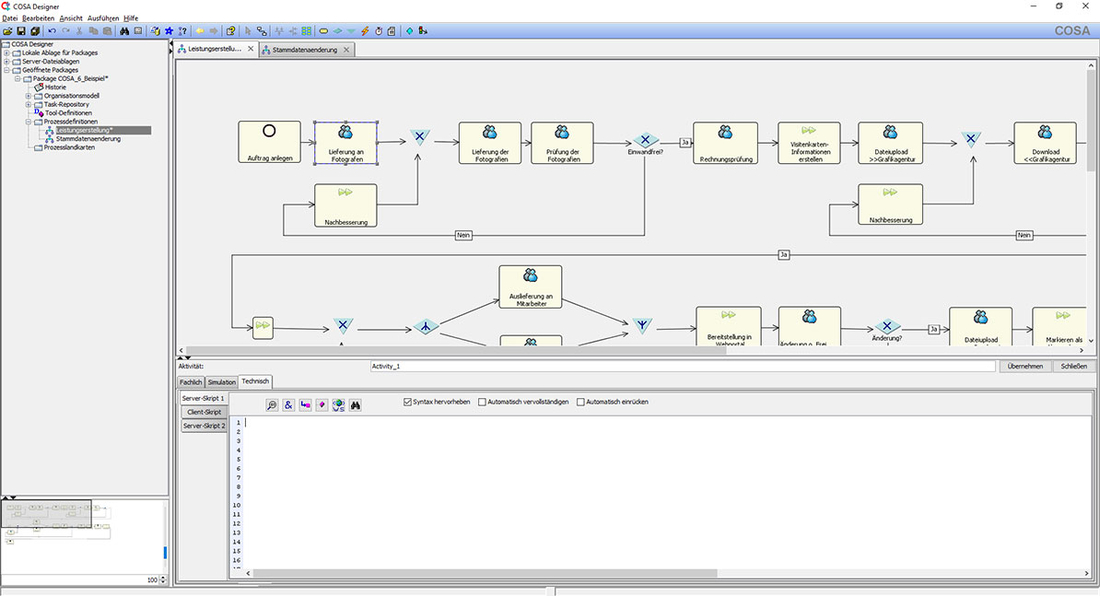This screenshot has width=1100, height=596.
Task: Expand the Task-Repository tree node
Action: click(28, 104)
